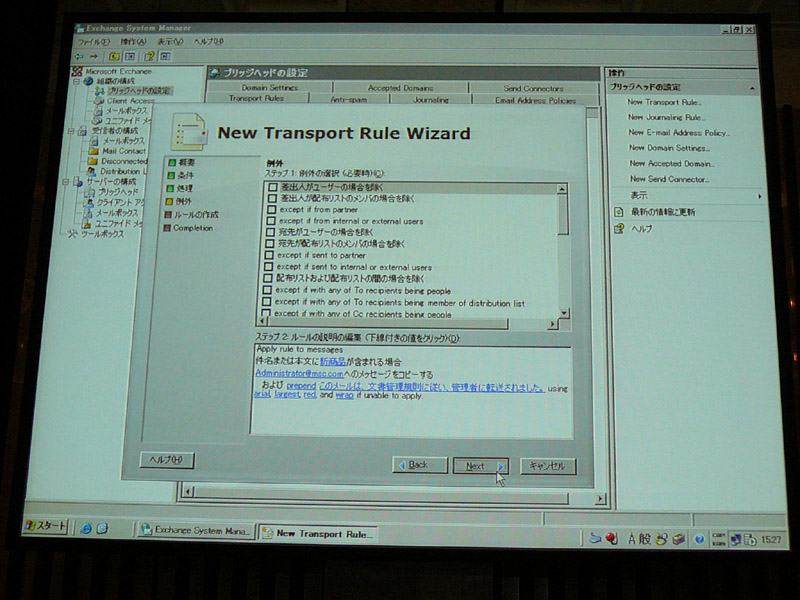
Task: Click the Microsoft Exchange root tree icon
Action: [x=77, y=71]
